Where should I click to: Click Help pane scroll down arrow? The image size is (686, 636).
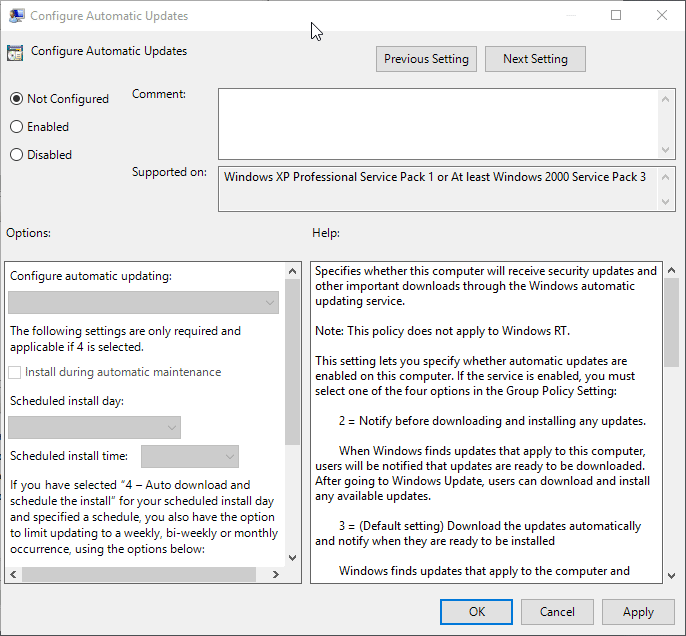click(x=672, y=576)
